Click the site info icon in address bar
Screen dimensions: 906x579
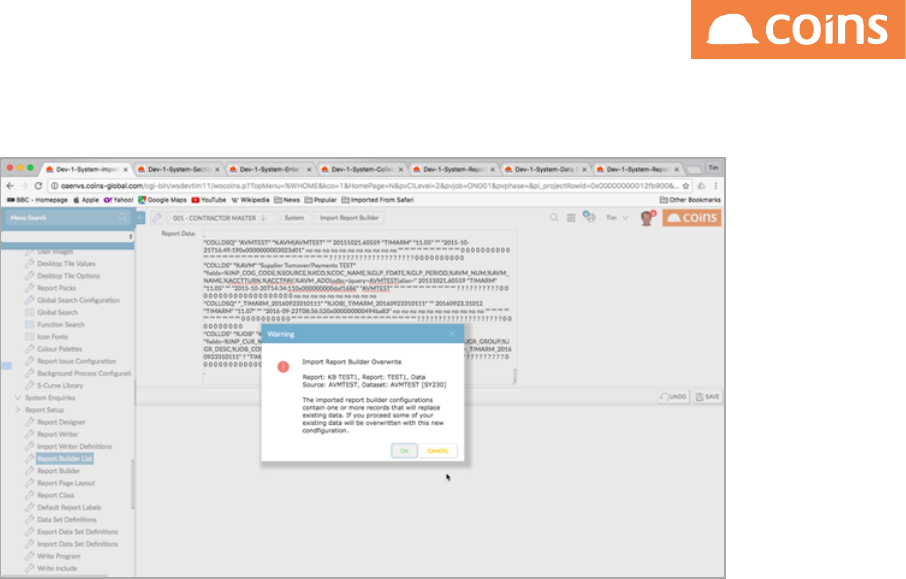point(55,186)
